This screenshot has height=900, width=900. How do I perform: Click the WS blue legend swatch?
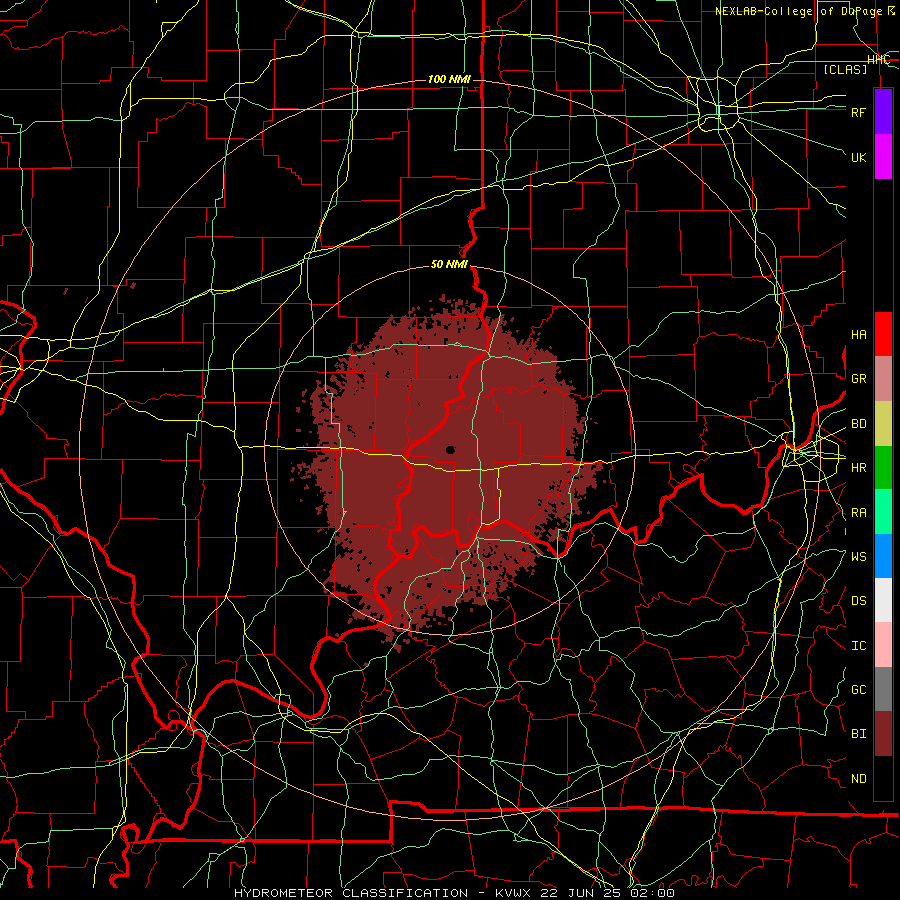coord(883,556)
